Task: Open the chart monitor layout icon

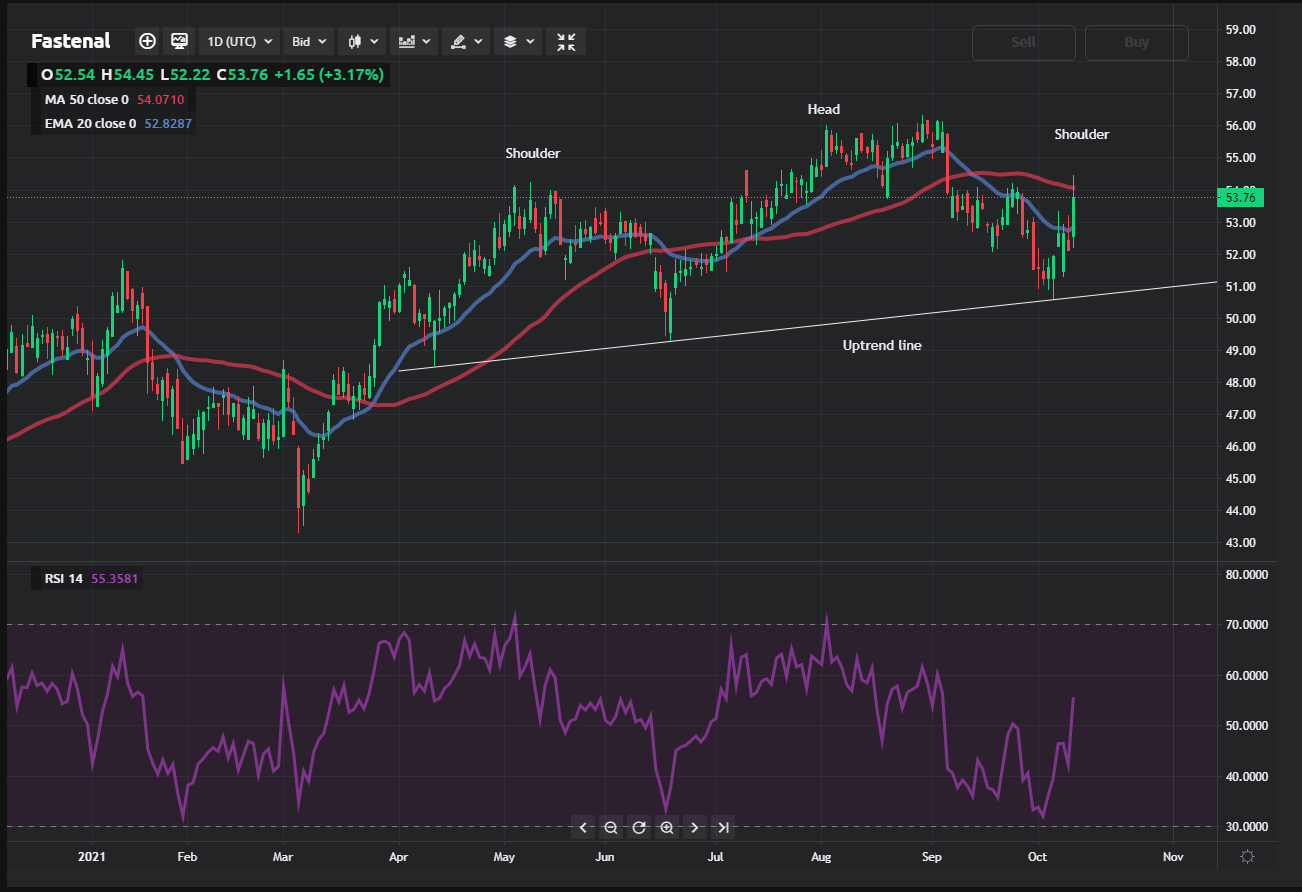Action: pos(180,42)
